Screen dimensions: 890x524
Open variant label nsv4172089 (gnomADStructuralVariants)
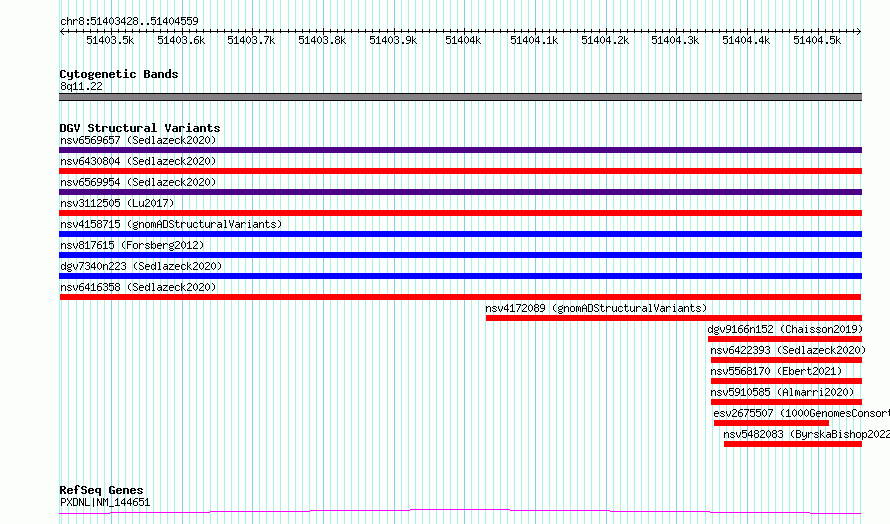pos(596,308)
